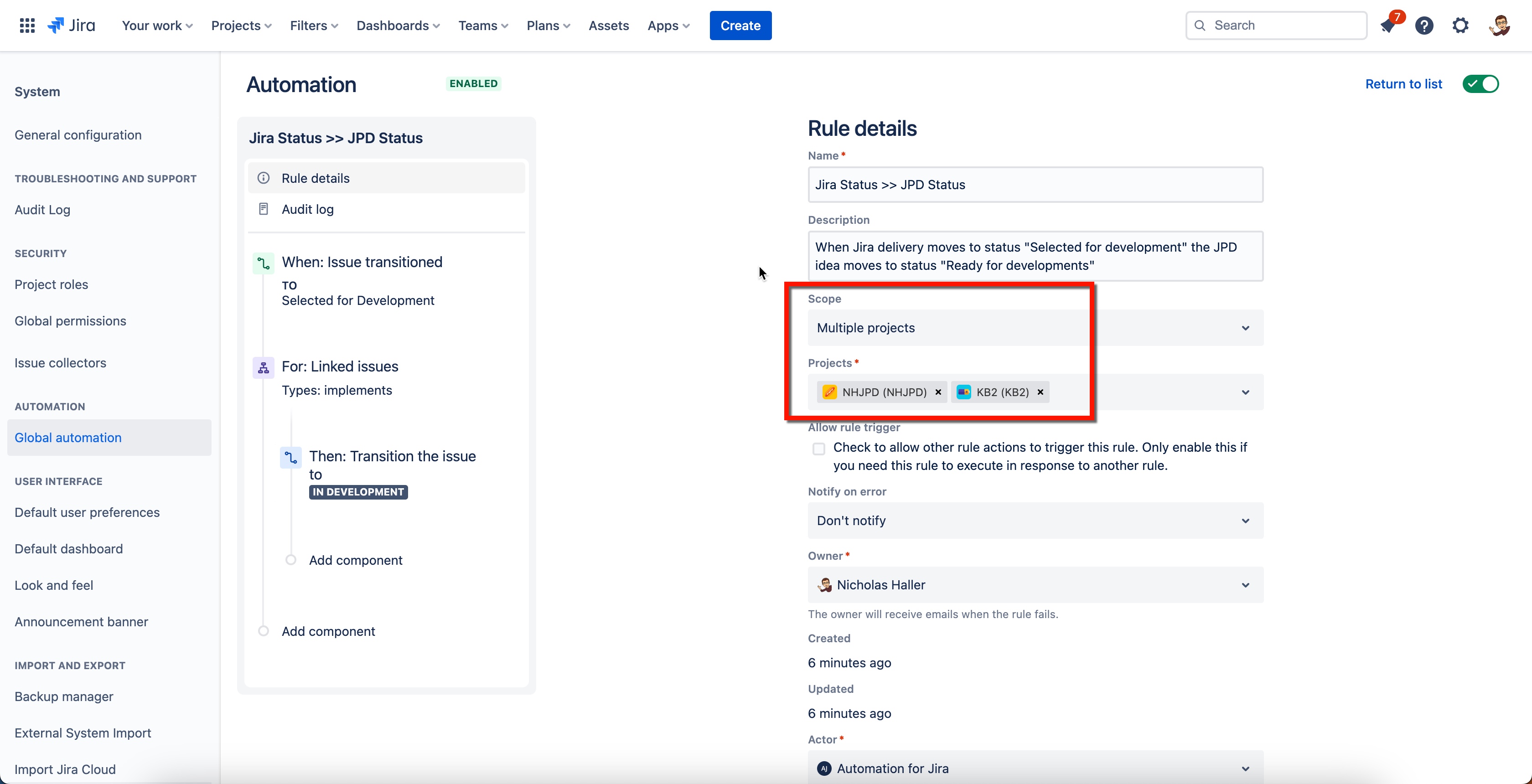Viewport: 1532px width, 784px height.
Task: Open the Projects menu in the navbar
Action: coord(241,26)
